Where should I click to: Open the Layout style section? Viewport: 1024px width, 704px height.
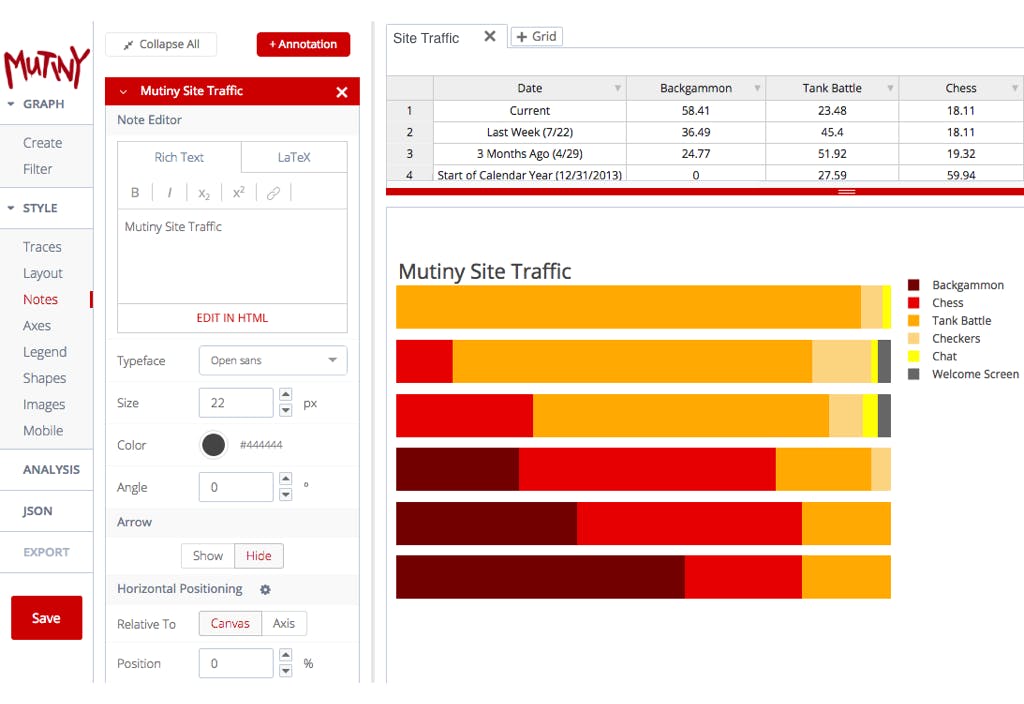click(42, 273)
